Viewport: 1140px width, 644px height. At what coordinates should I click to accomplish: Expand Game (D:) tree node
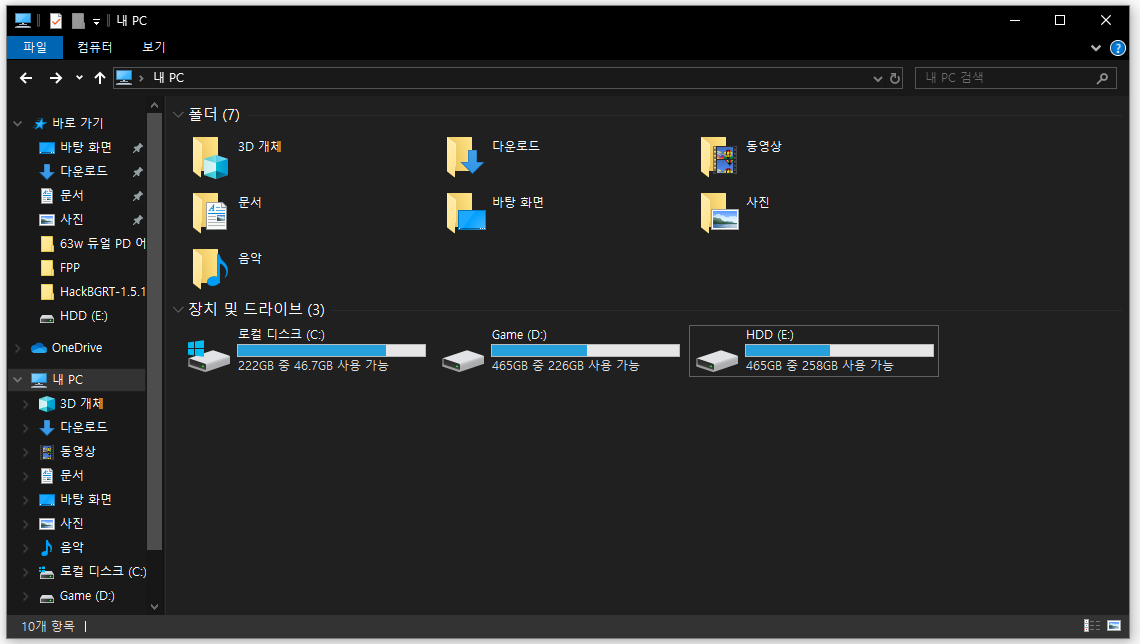(26, 596)
